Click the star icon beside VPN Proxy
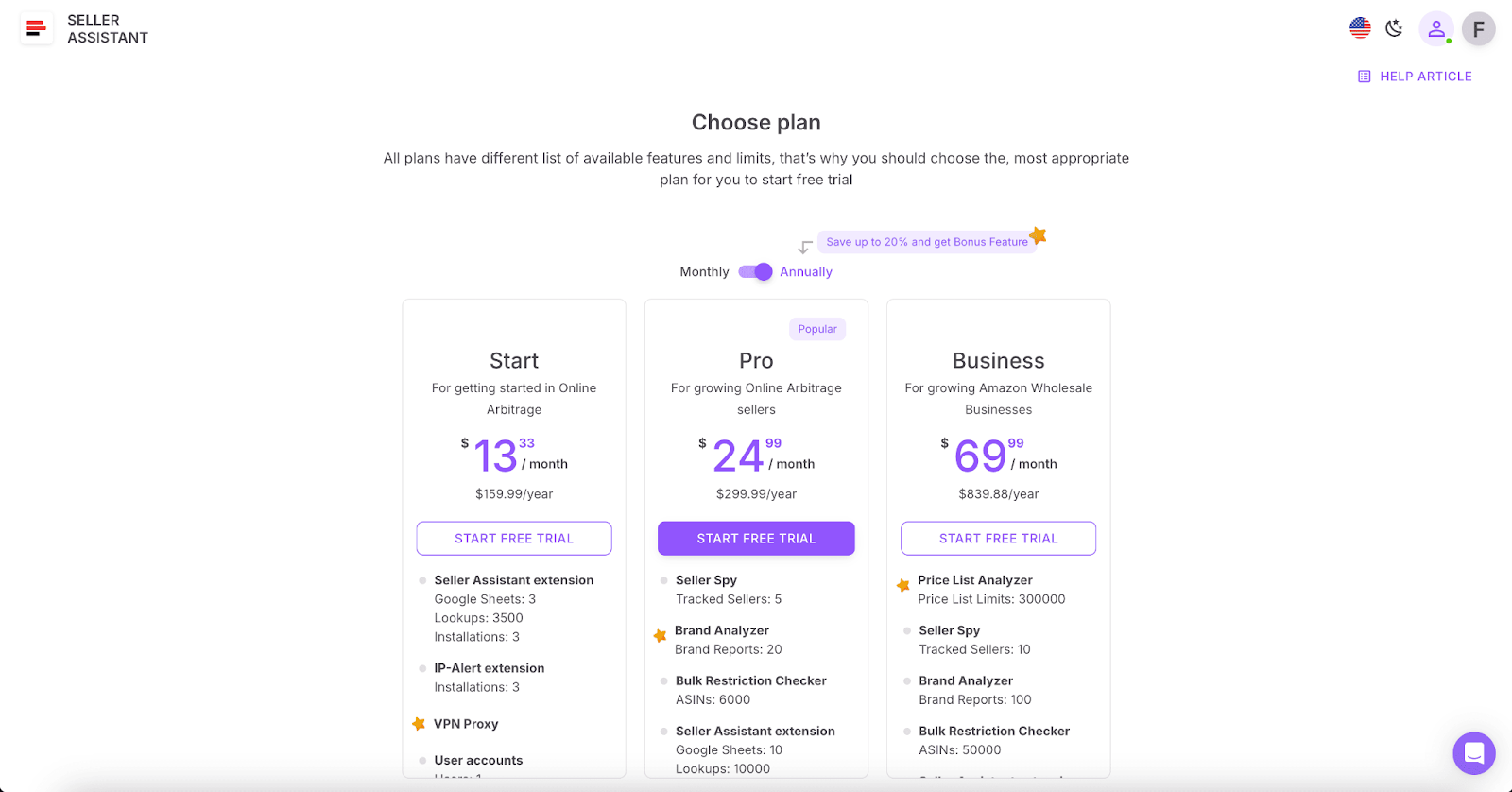 (x=419, y=723)
